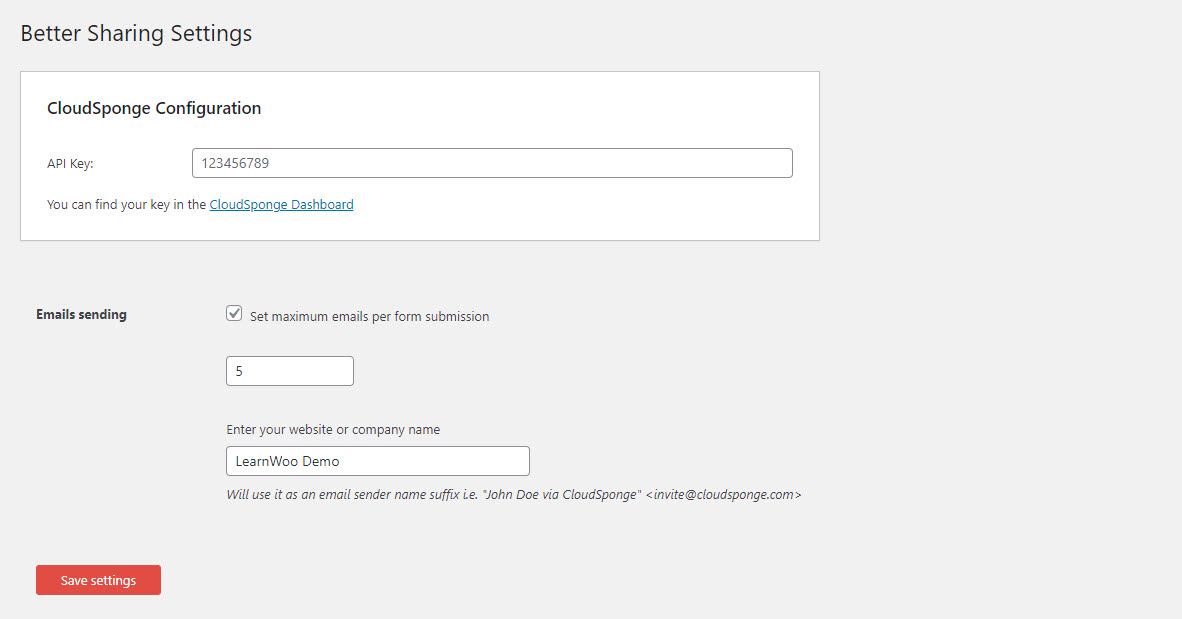The height and width of the screenshot is (619, 1182).
Task: Select the maximum emails number field showing 5
Action: (x=289, y=370)
